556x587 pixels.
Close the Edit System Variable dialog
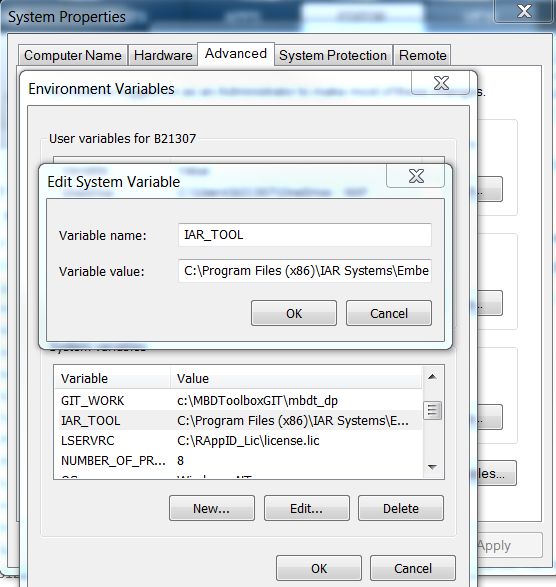point(416,176)
